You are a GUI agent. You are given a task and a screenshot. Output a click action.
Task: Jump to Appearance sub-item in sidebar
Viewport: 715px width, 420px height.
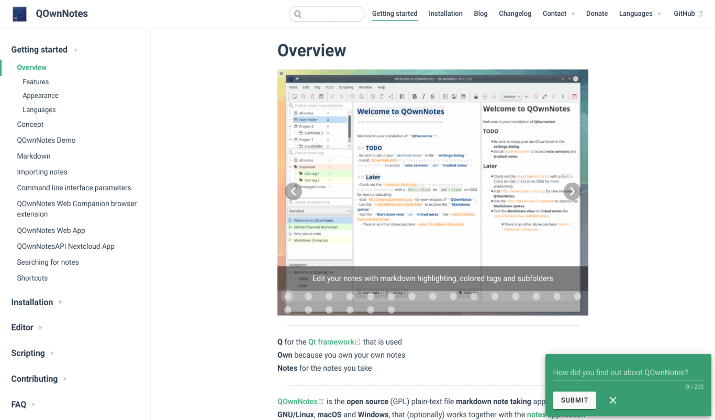point(40,96)
